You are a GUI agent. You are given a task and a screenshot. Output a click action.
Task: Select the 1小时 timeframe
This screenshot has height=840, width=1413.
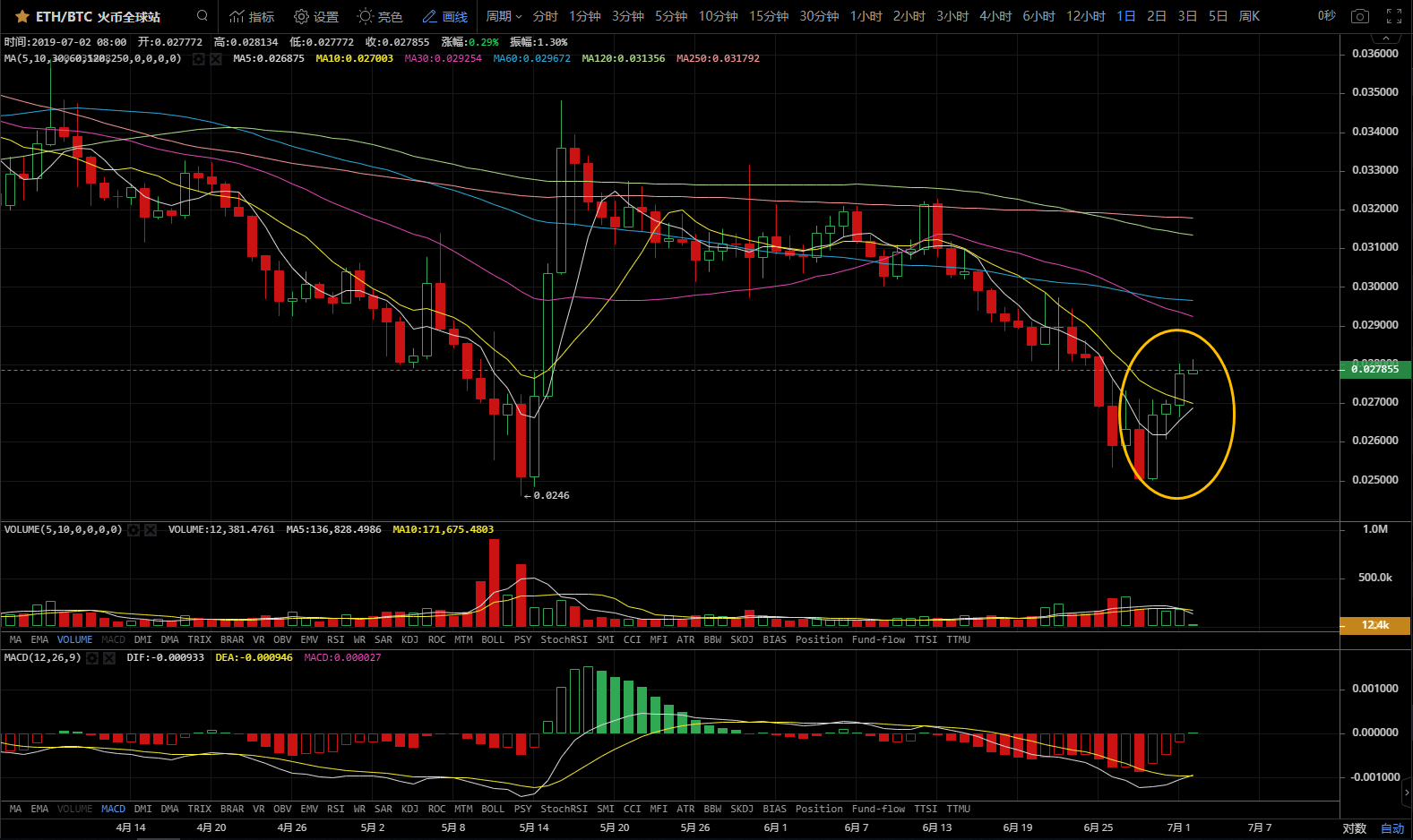point(866,16)
